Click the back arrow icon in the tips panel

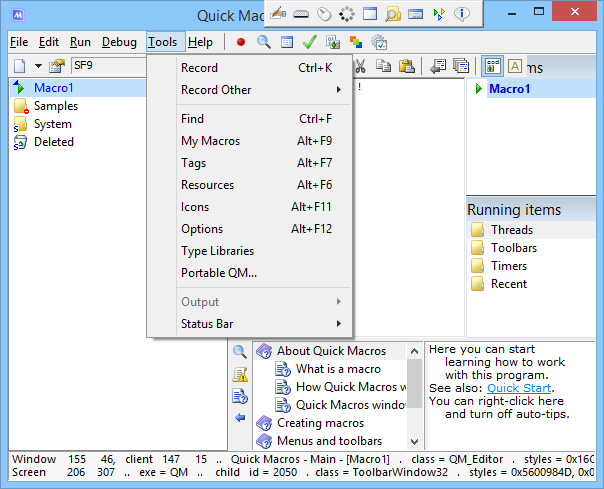coord(240,417)
